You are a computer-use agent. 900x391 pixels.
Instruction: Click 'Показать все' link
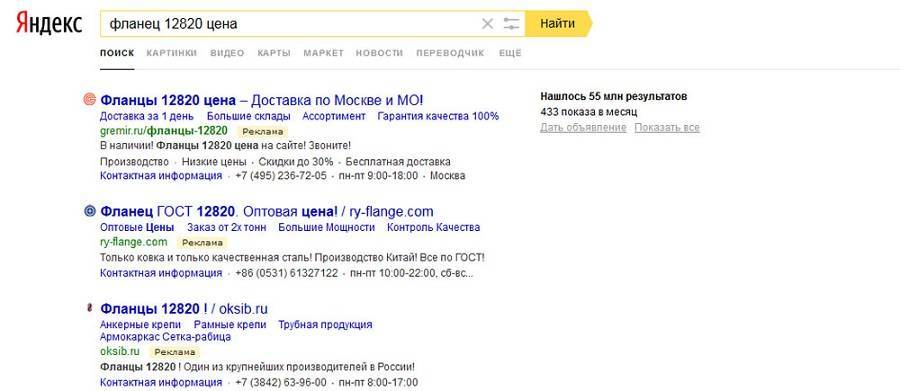click(x=667, y=127)
